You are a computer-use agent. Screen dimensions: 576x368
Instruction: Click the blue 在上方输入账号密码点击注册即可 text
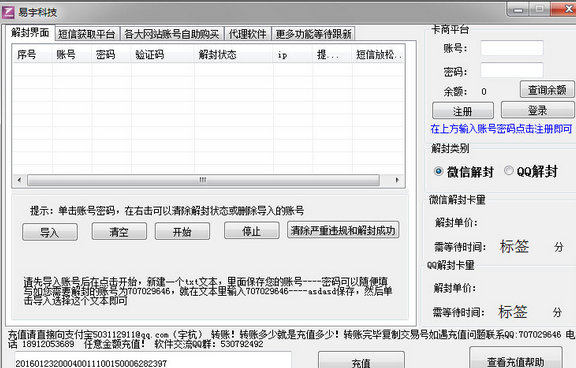(x=501, y=129)
